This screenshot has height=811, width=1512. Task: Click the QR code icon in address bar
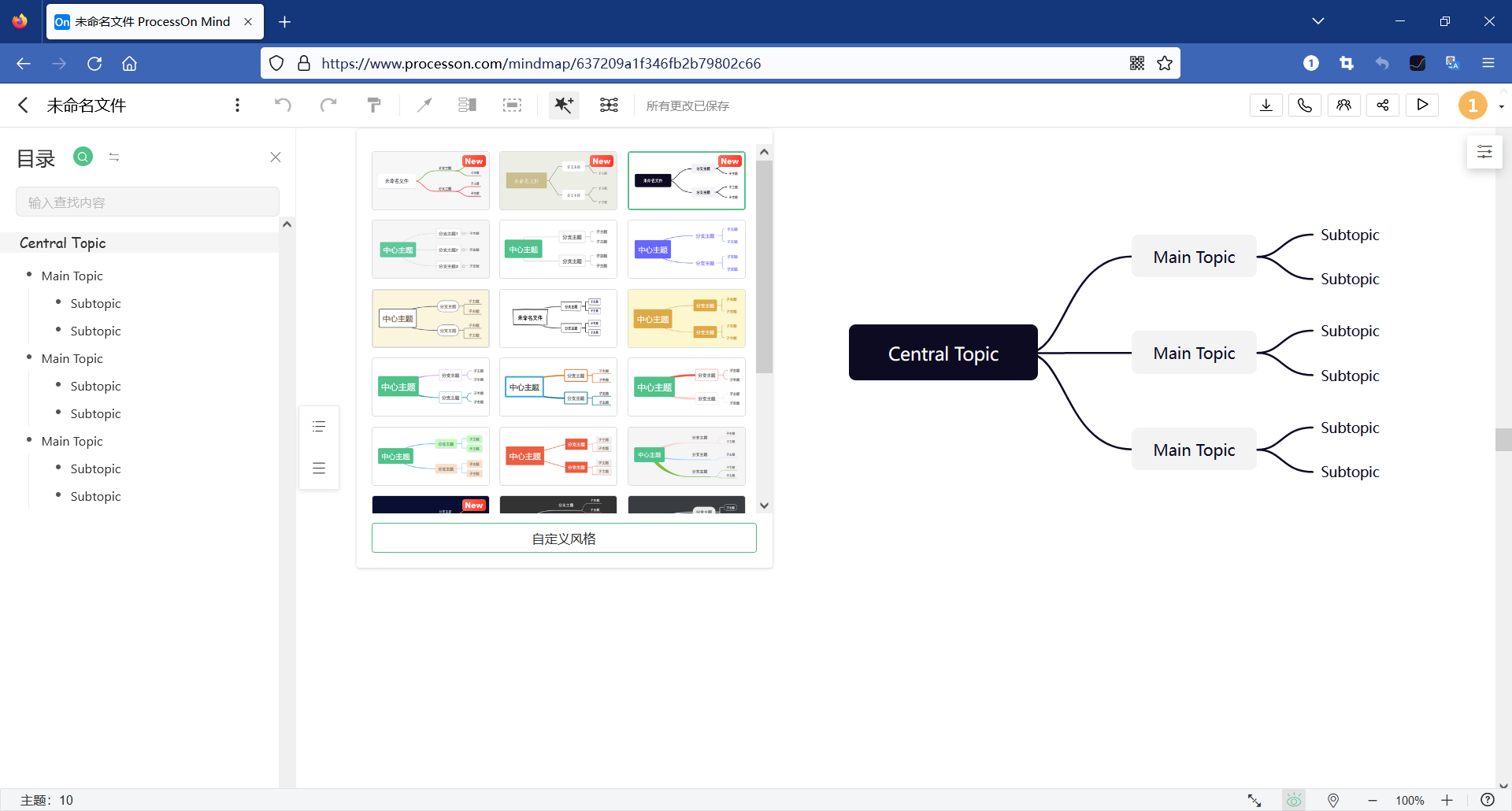coord(1137,63)
